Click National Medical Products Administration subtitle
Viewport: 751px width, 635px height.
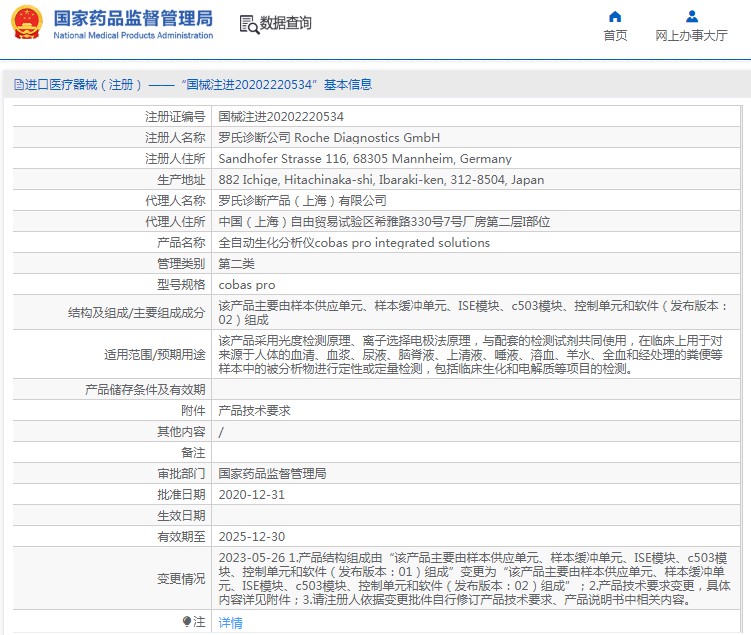pos(133,35)
